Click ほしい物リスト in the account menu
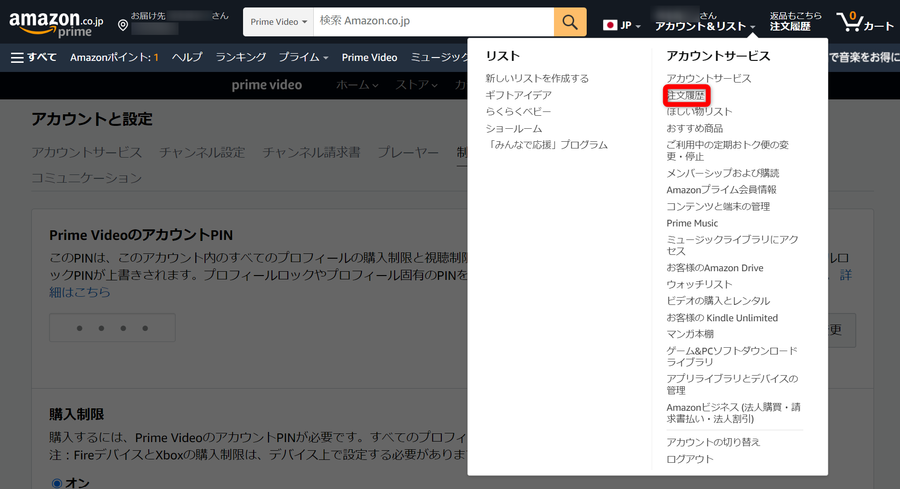900x489 pixels. [699, 111]
